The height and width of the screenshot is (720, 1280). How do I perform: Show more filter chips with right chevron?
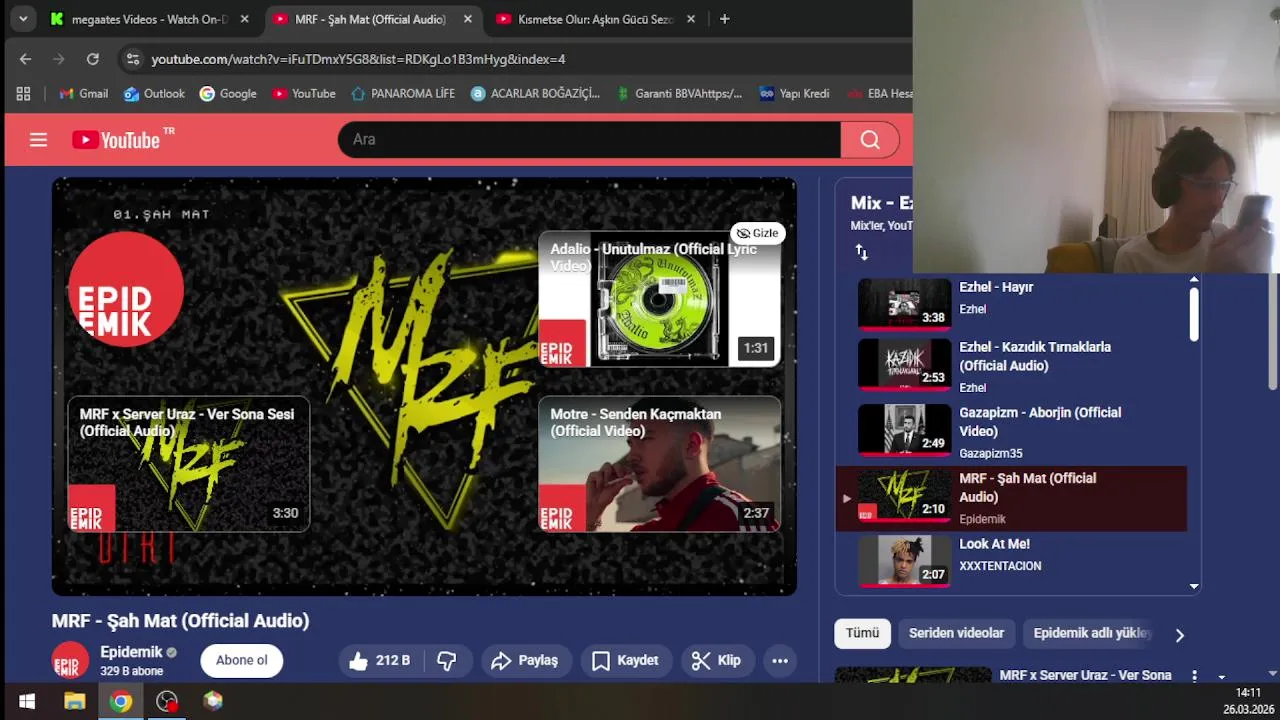[x=1180, y=635]
